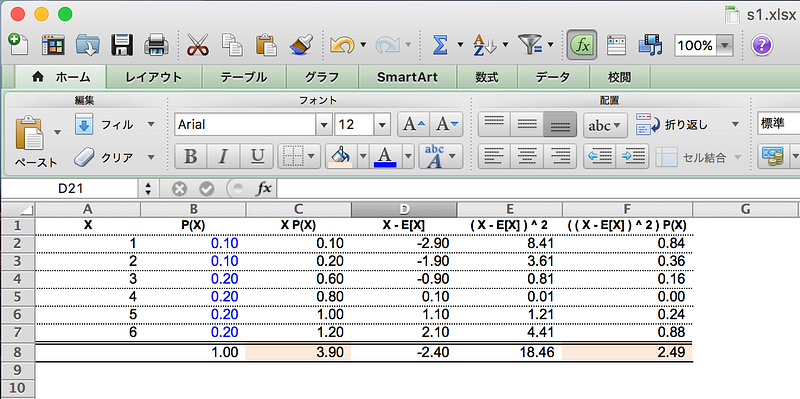This screenshot has width=800, height=399.
Task: Toggle the formula builder fx button
Action: pyautogui.click(x=582, y=45)
